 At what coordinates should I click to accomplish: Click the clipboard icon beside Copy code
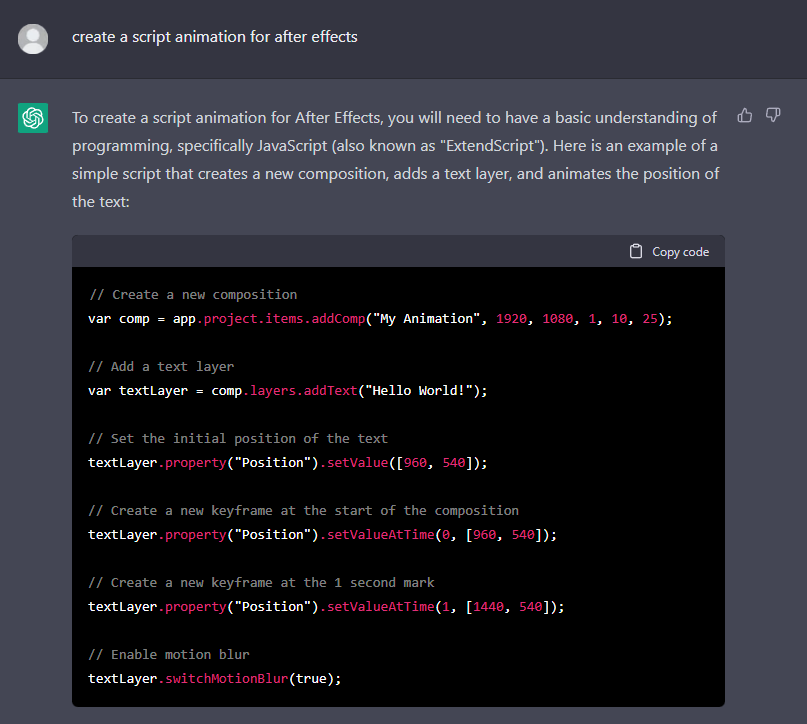pos(636,251)
